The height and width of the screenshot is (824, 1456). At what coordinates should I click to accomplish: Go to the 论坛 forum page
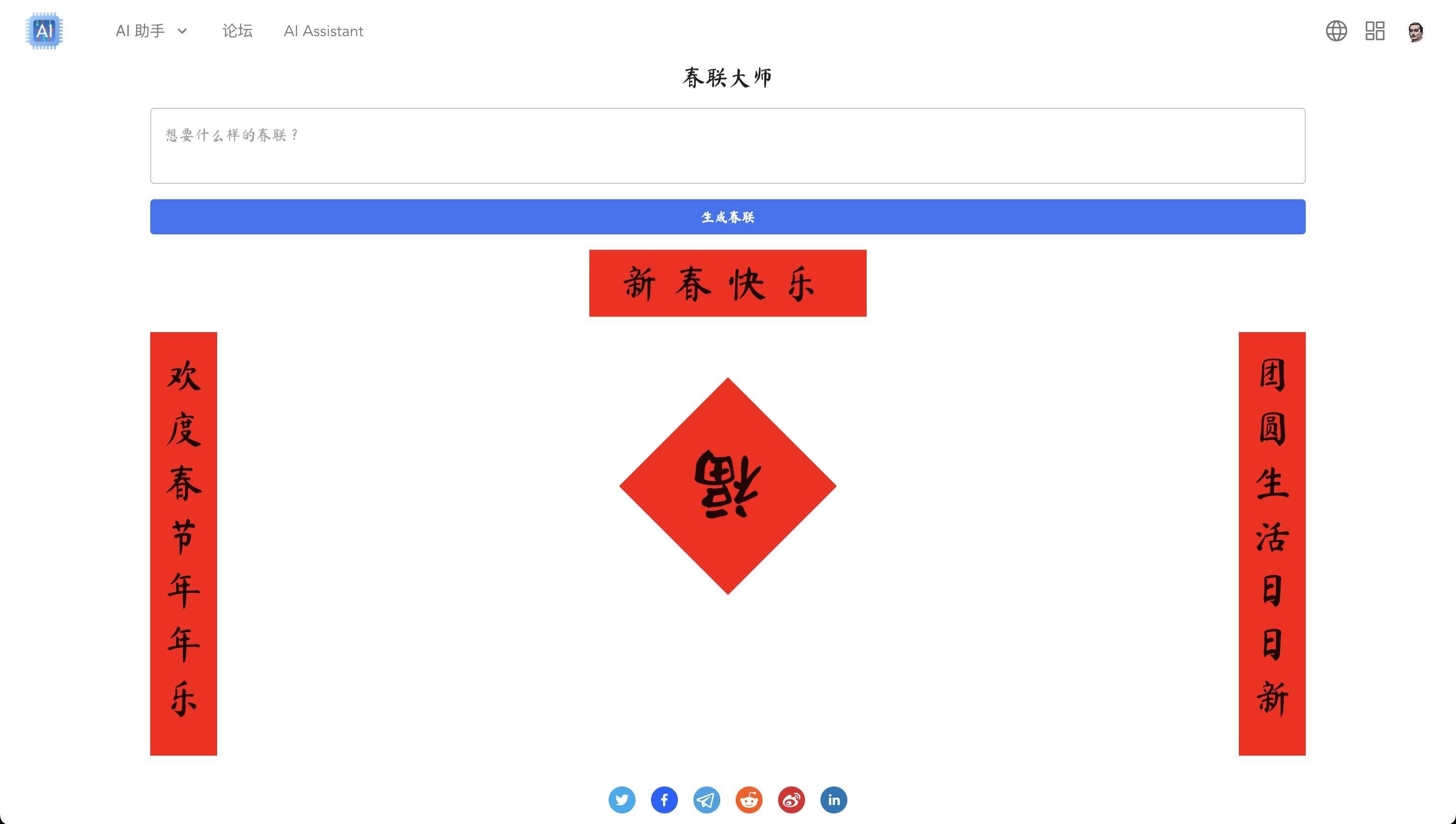pos(237,30)
